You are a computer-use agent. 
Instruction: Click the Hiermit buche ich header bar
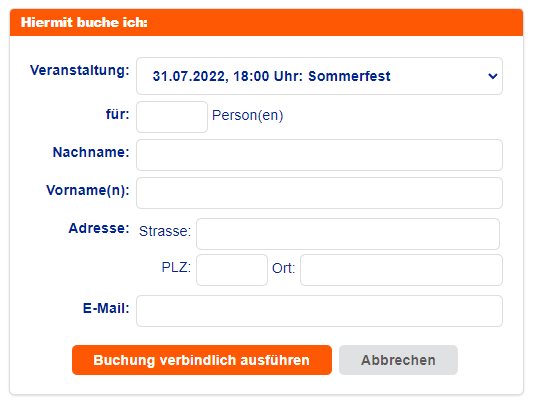[x=266, y=23]
